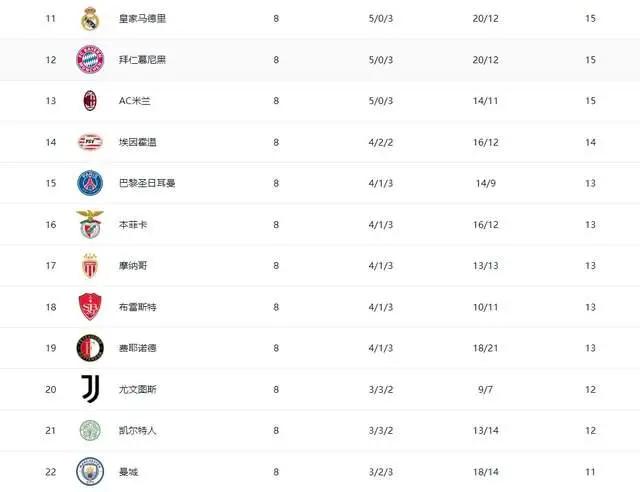Select the AS Monaco badge

coord(90,265)
